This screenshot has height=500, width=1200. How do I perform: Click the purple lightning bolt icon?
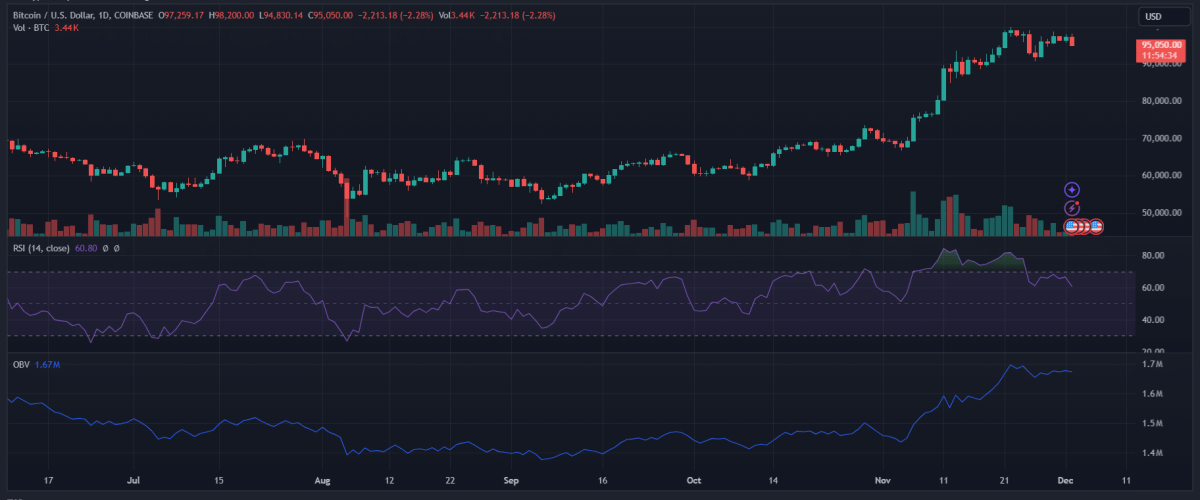pyautogui.click(x=1072, y=208)
